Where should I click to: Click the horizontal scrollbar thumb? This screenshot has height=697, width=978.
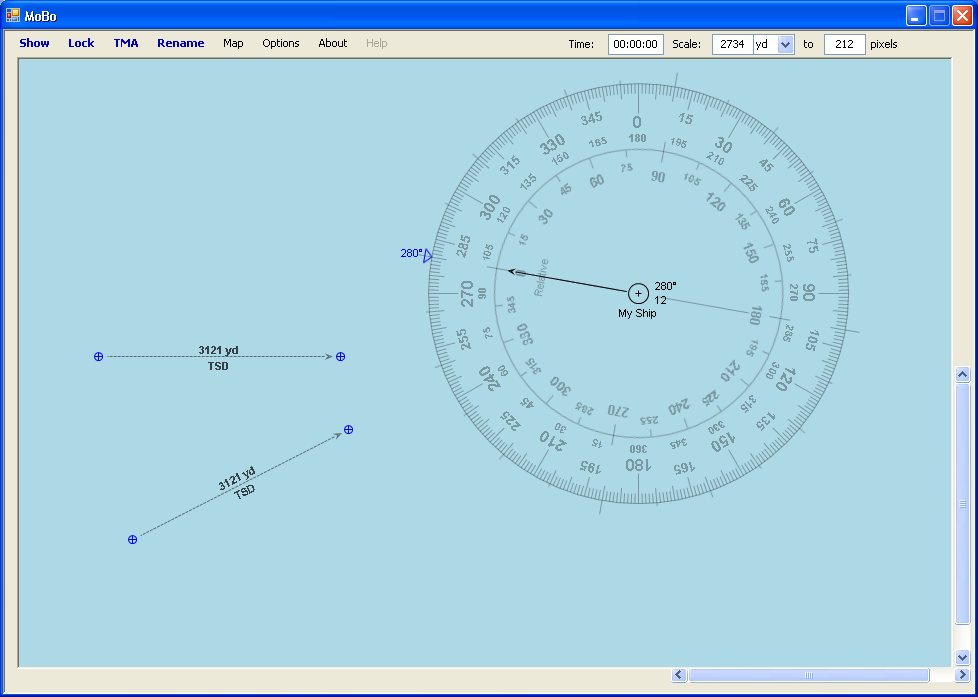click(x=808, y=675)
